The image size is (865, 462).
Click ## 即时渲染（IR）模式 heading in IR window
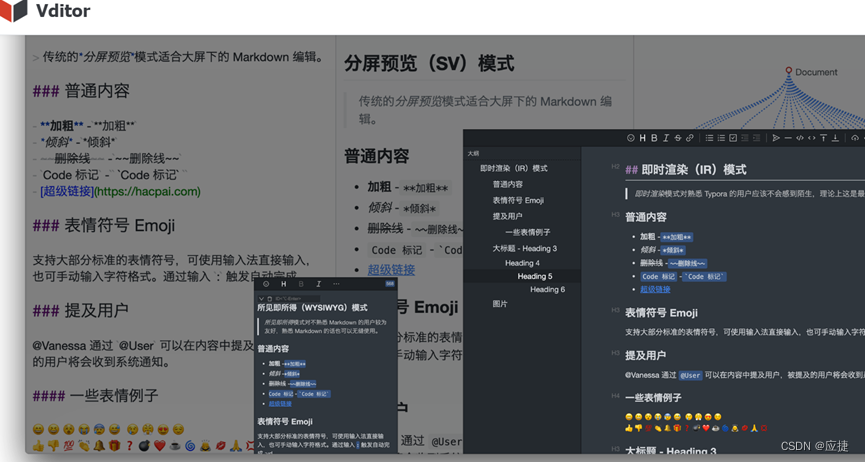click(686, 169)
